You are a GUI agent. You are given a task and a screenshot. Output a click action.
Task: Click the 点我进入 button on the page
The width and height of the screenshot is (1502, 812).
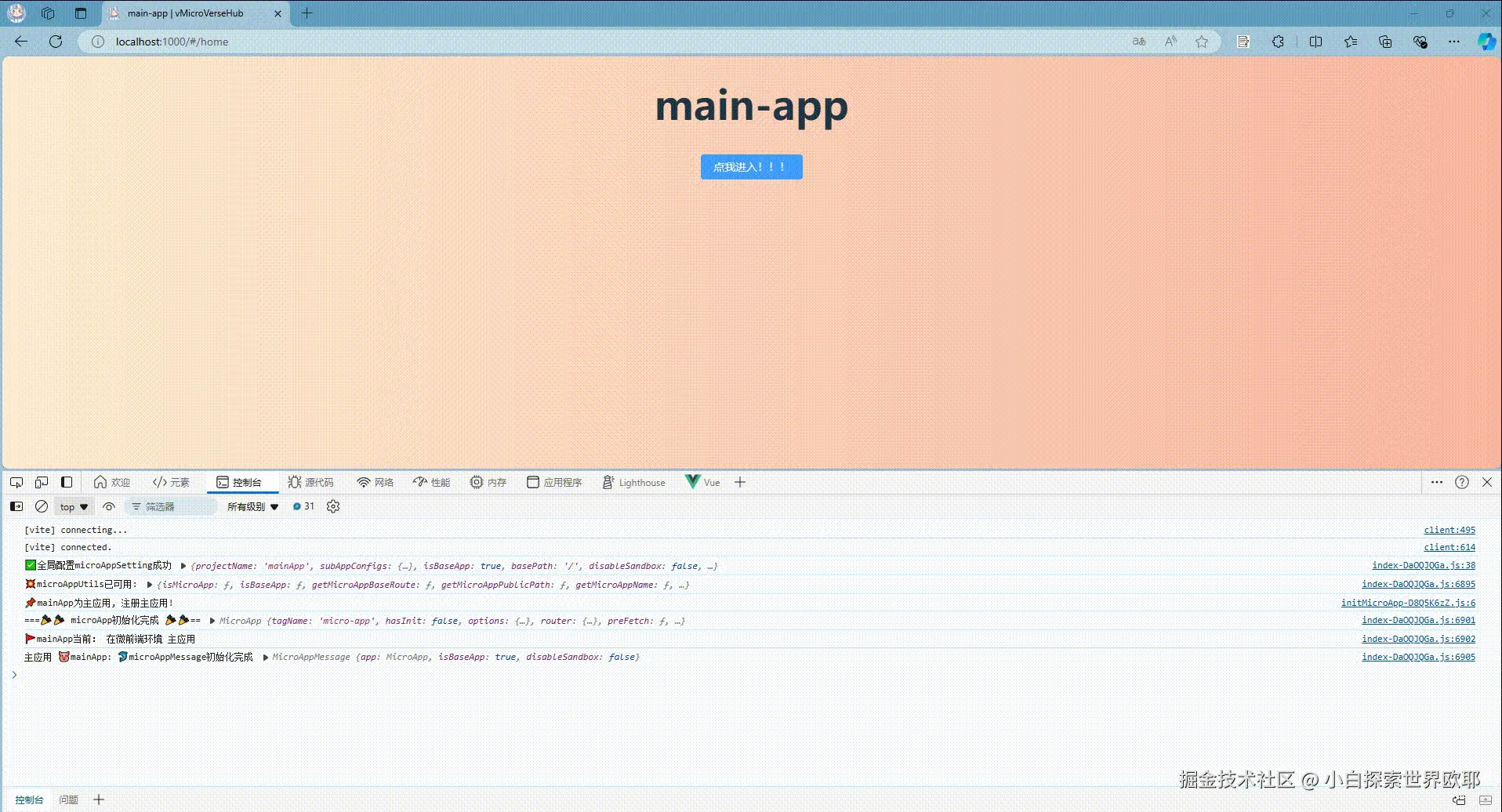pyautogui.click(x=750, y=166)
